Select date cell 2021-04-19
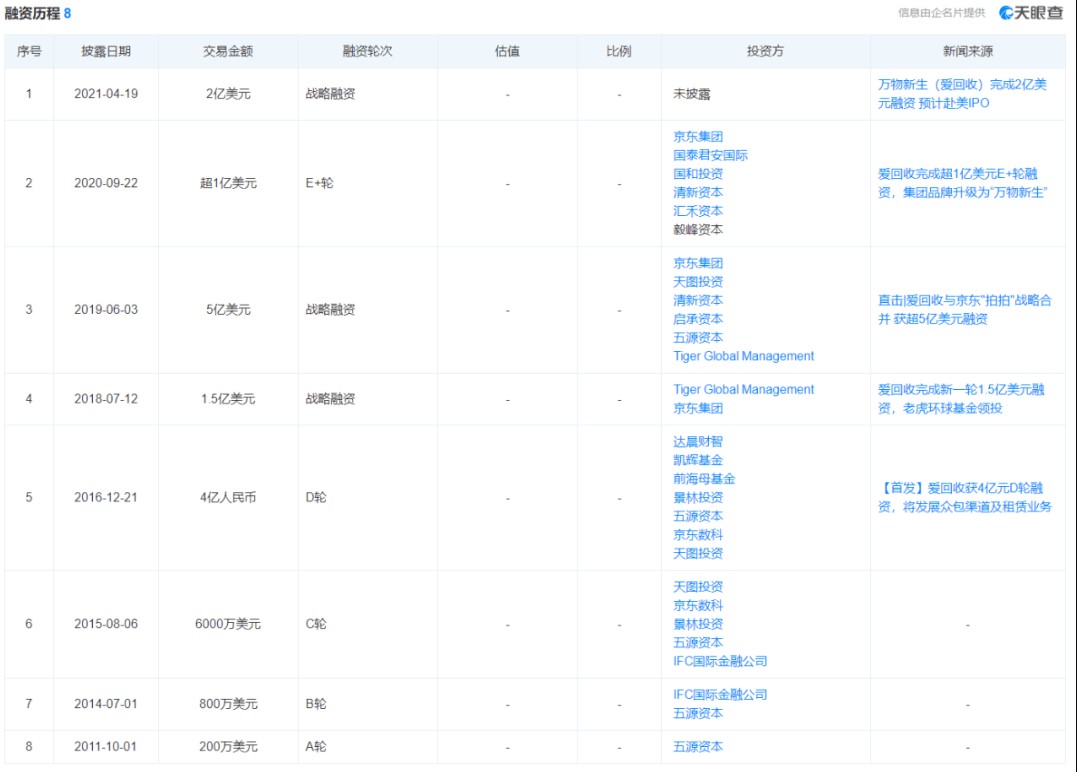The image size is (1077, 772). click(106, 93)
